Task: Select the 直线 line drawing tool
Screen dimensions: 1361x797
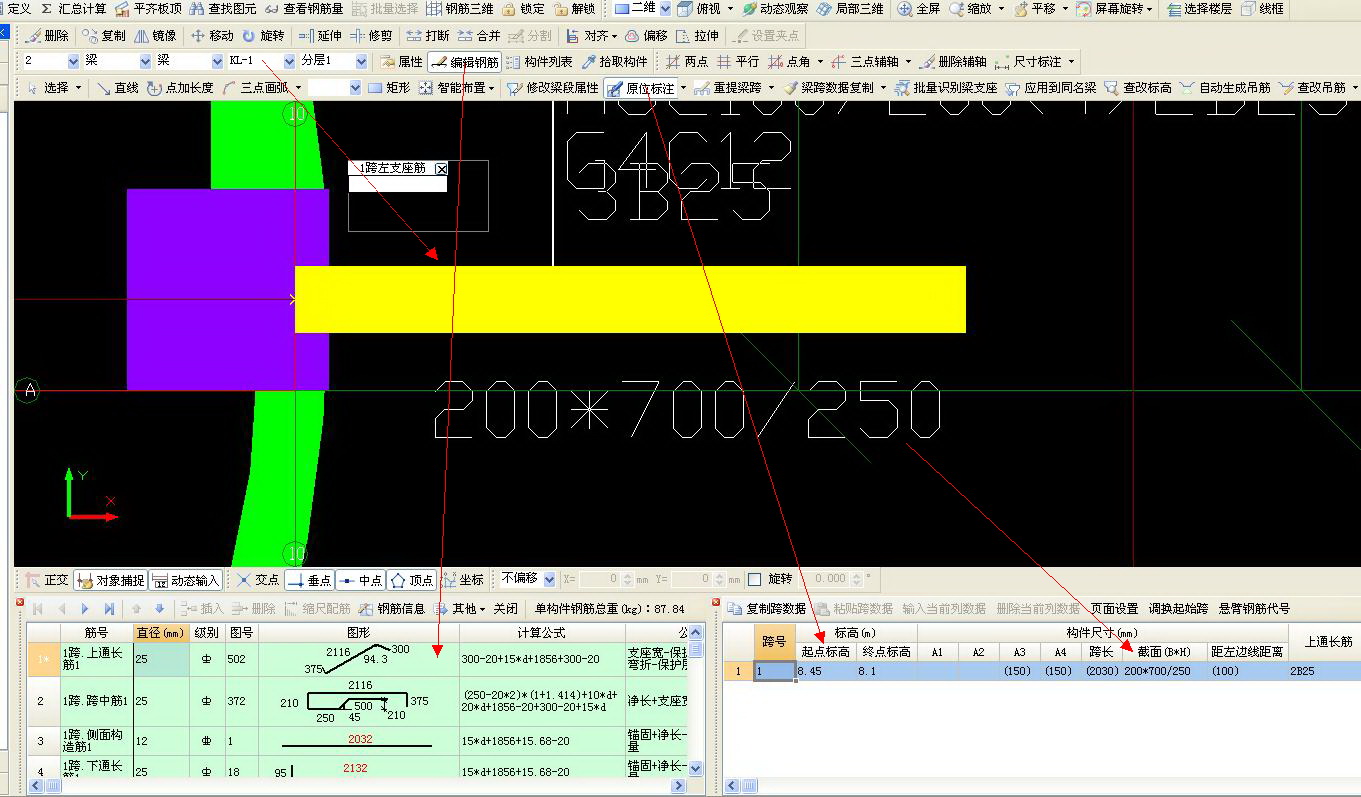Action: pos(117,87)
